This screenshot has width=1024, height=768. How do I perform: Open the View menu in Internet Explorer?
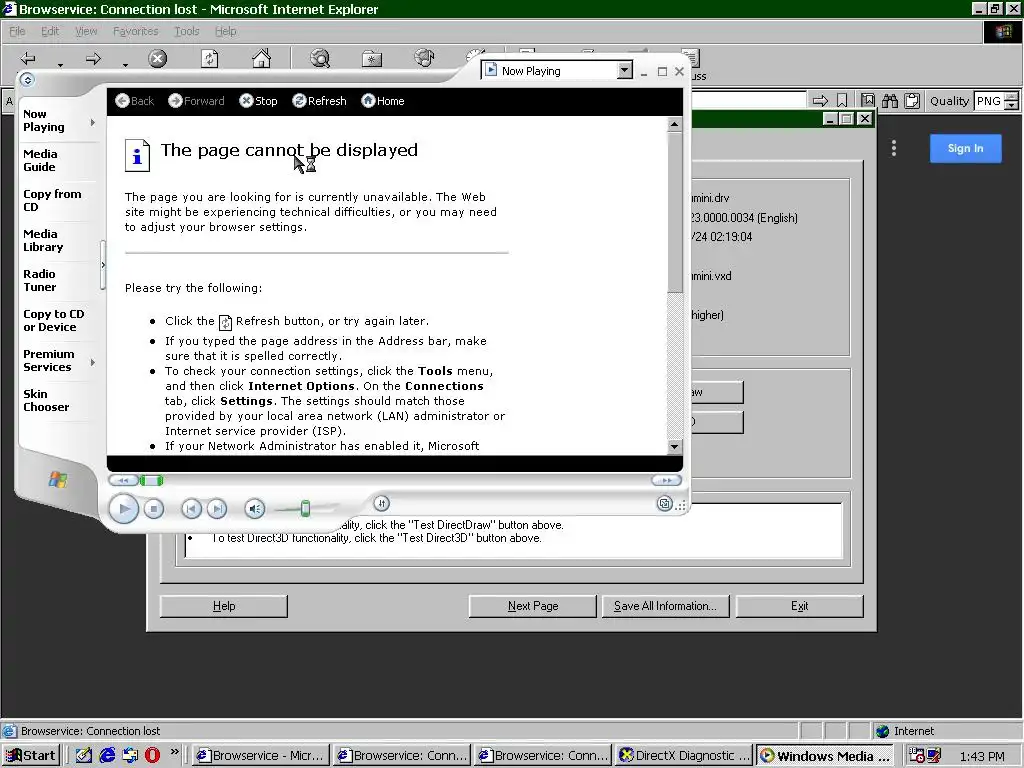coord(86,31)
